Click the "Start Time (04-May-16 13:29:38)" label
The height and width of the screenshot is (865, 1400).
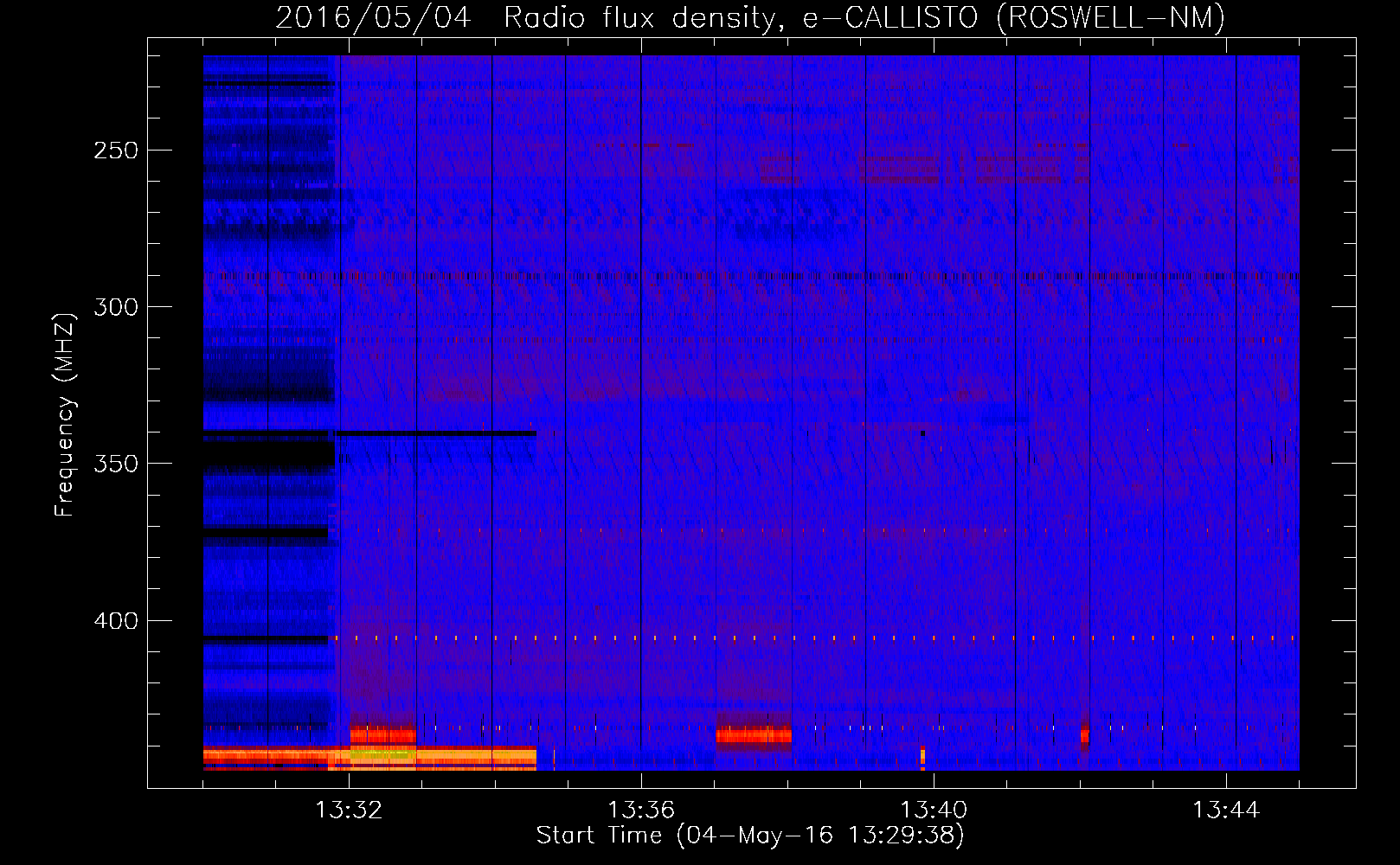(750, 836)
